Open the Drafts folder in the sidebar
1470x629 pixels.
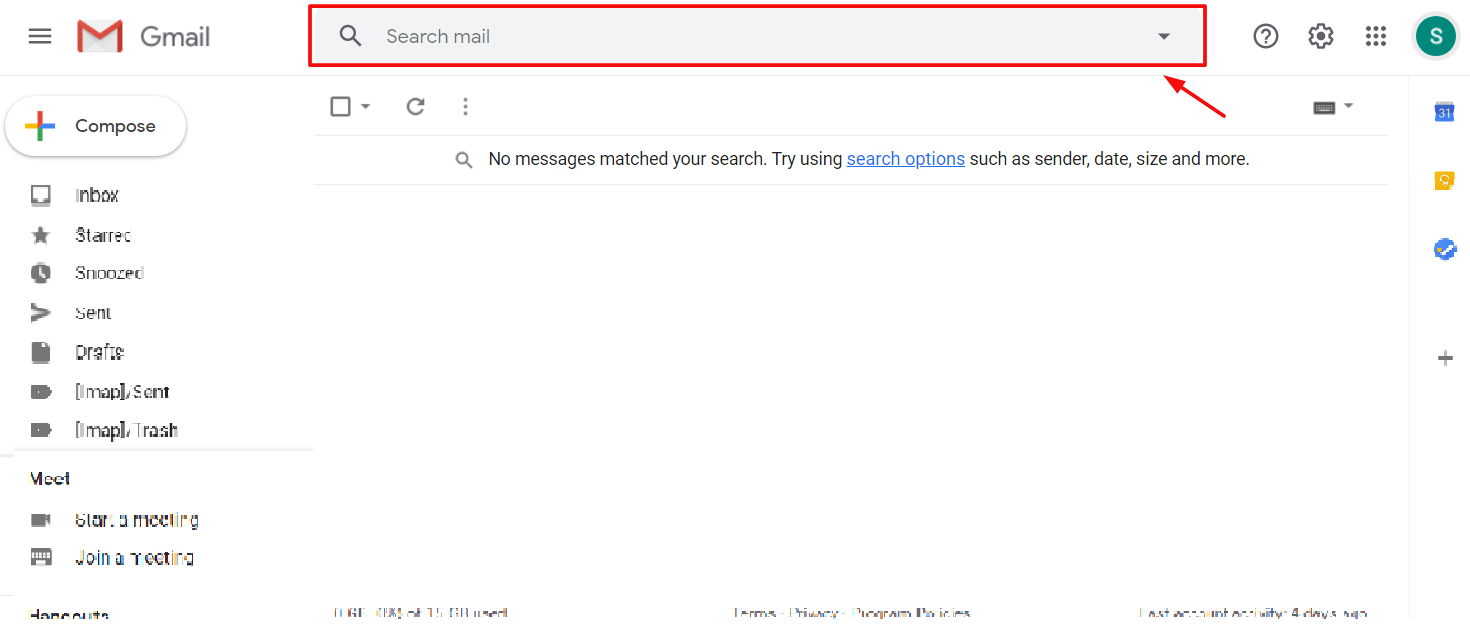pyautogui.click(x=99, y=352)
